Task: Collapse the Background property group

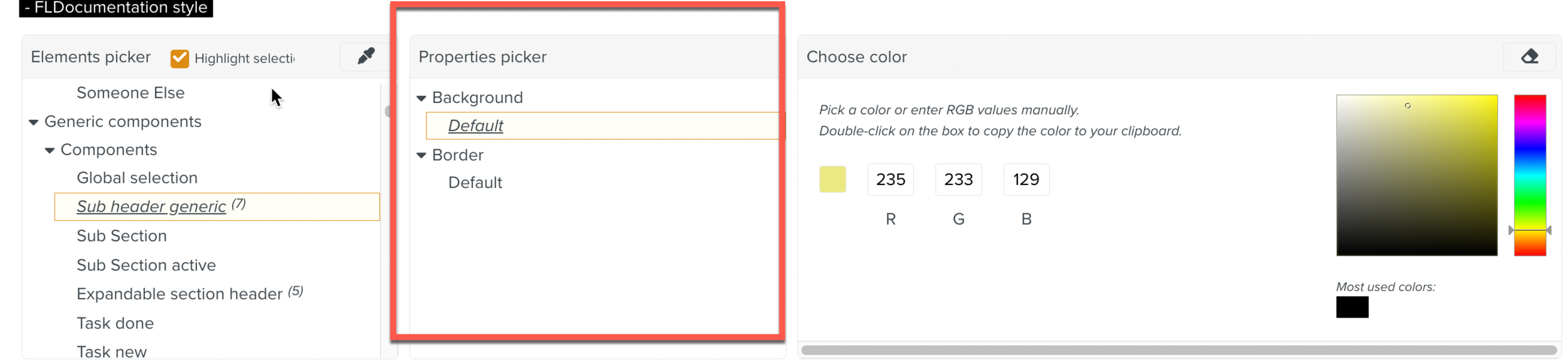Action: (x=422, y=97)
